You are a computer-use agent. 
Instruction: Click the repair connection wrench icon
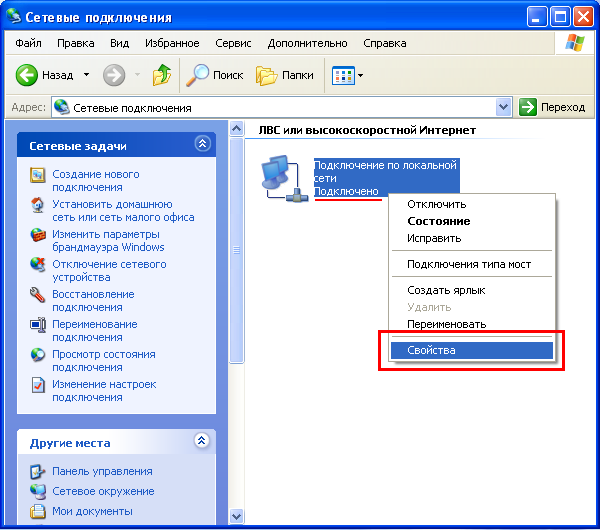pyautogui.click(x=38, y=295)
